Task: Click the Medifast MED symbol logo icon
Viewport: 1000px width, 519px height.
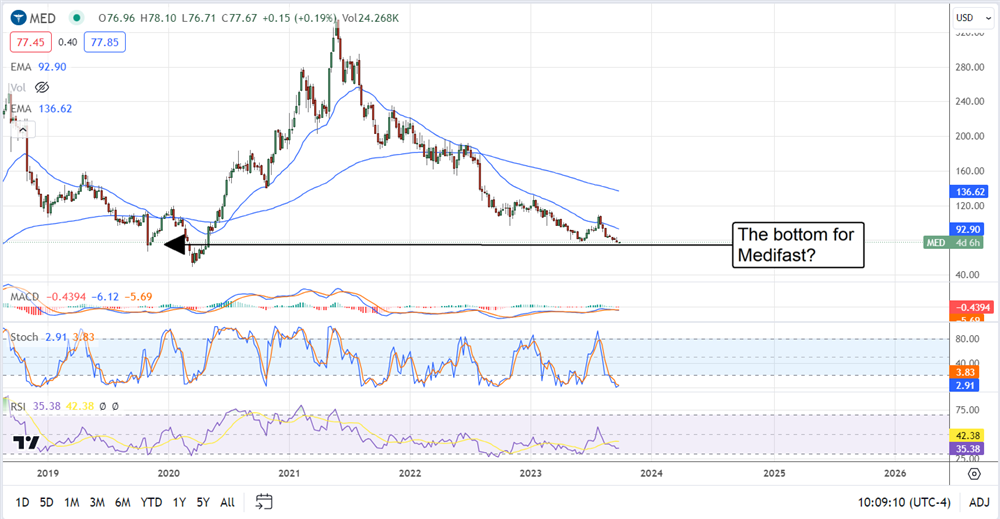Action: pyautogui.click(x=18, y=18)
